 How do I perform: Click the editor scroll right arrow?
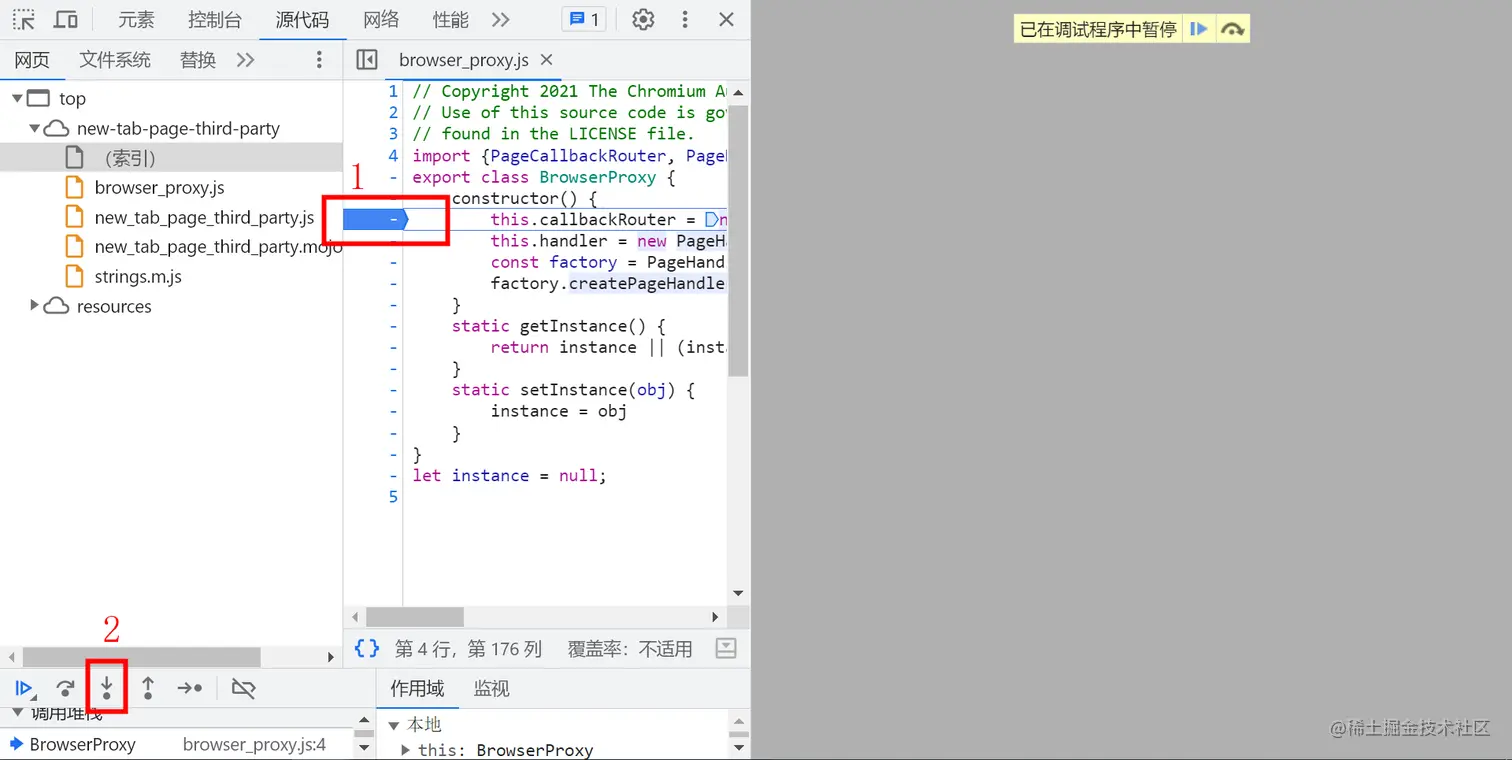click(715, 617)
